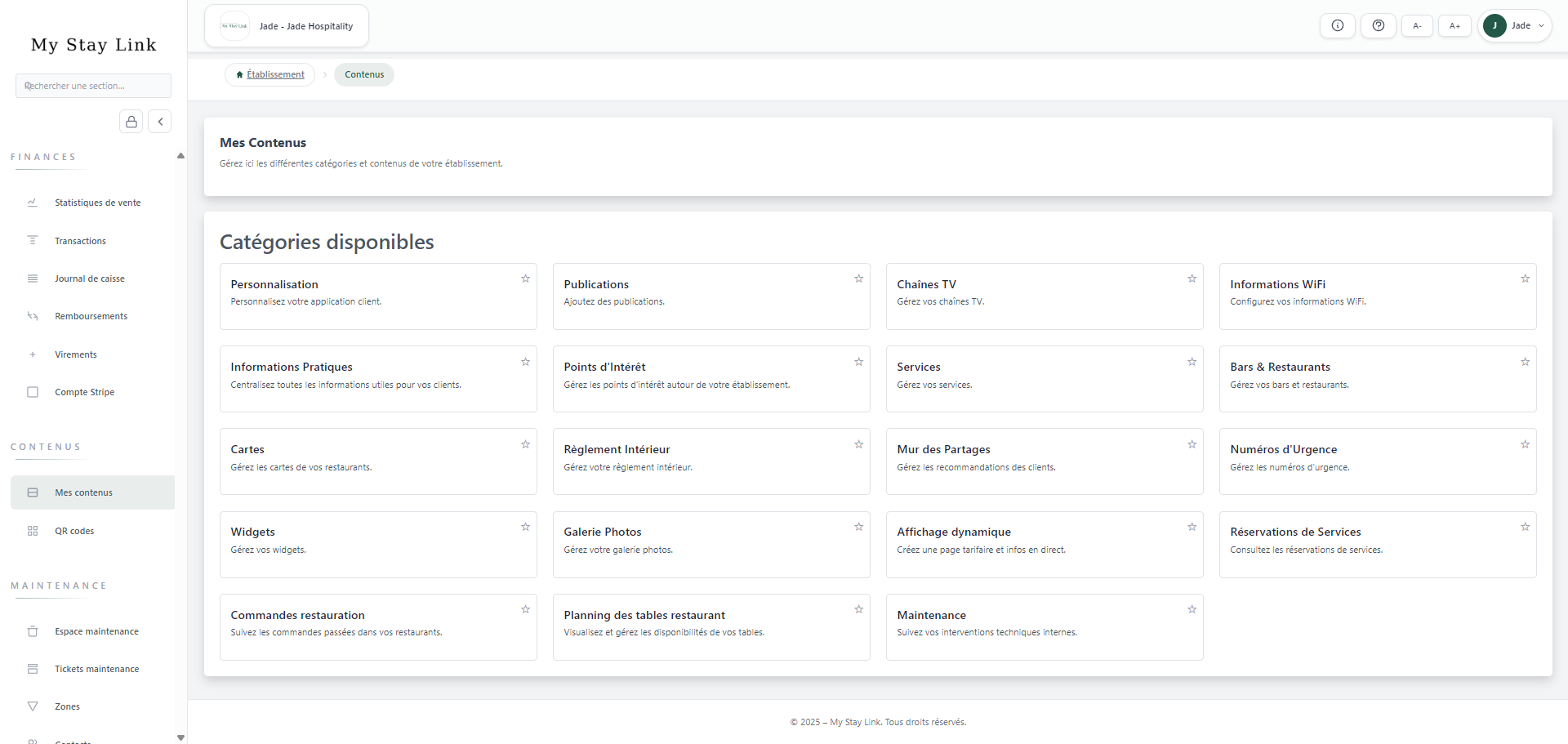Image resolution: width=1568 pixels, height=744 pixels.
Task: Star the Chaînes TV category
Action: coord(1192,278)
